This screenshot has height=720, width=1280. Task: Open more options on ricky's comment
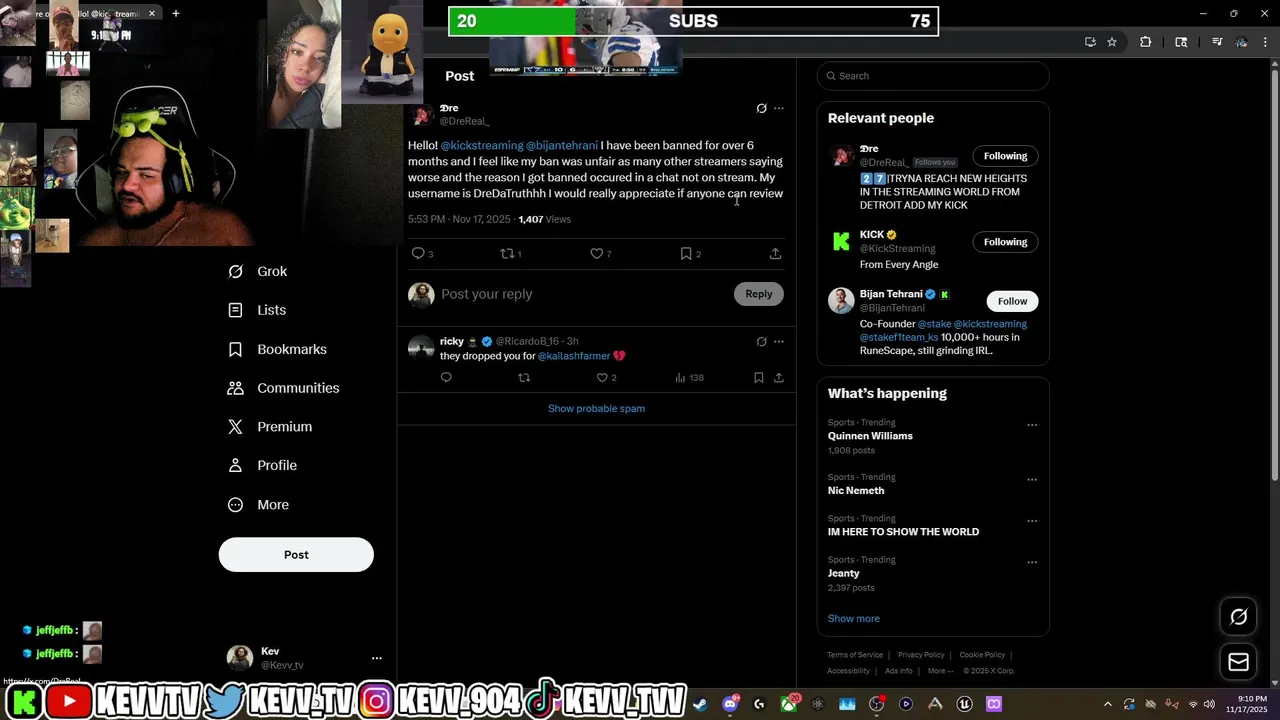click(x=779, y=342)
